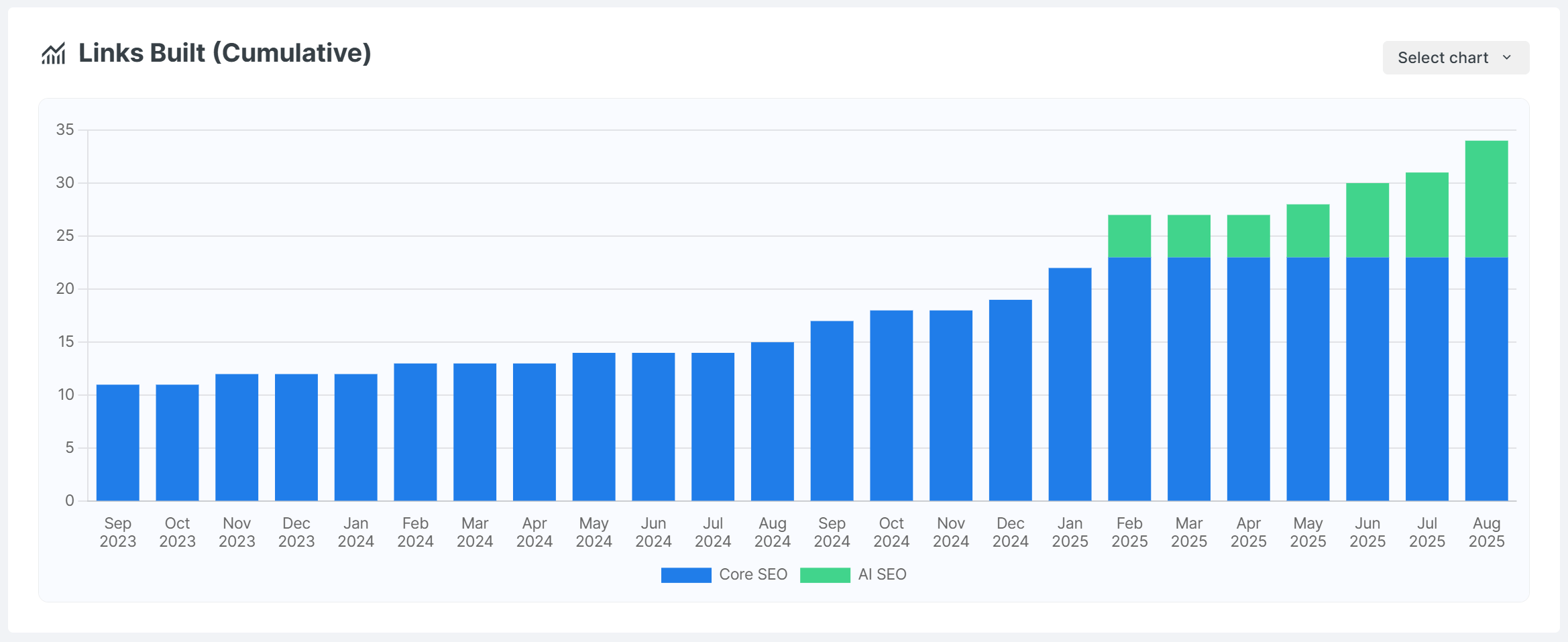Viewport: 1568px width, 642px height.
Task: Click the green AI SEO segment for Aug 2025
Action: (1486, 199)
